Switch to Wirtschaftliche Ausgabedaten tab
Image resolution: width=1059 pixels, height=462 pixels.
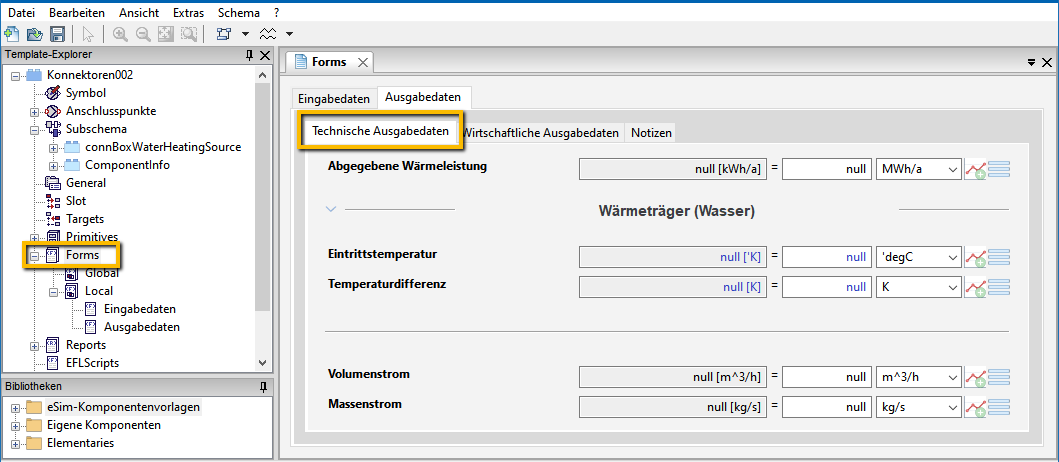(x=541, y=133)
